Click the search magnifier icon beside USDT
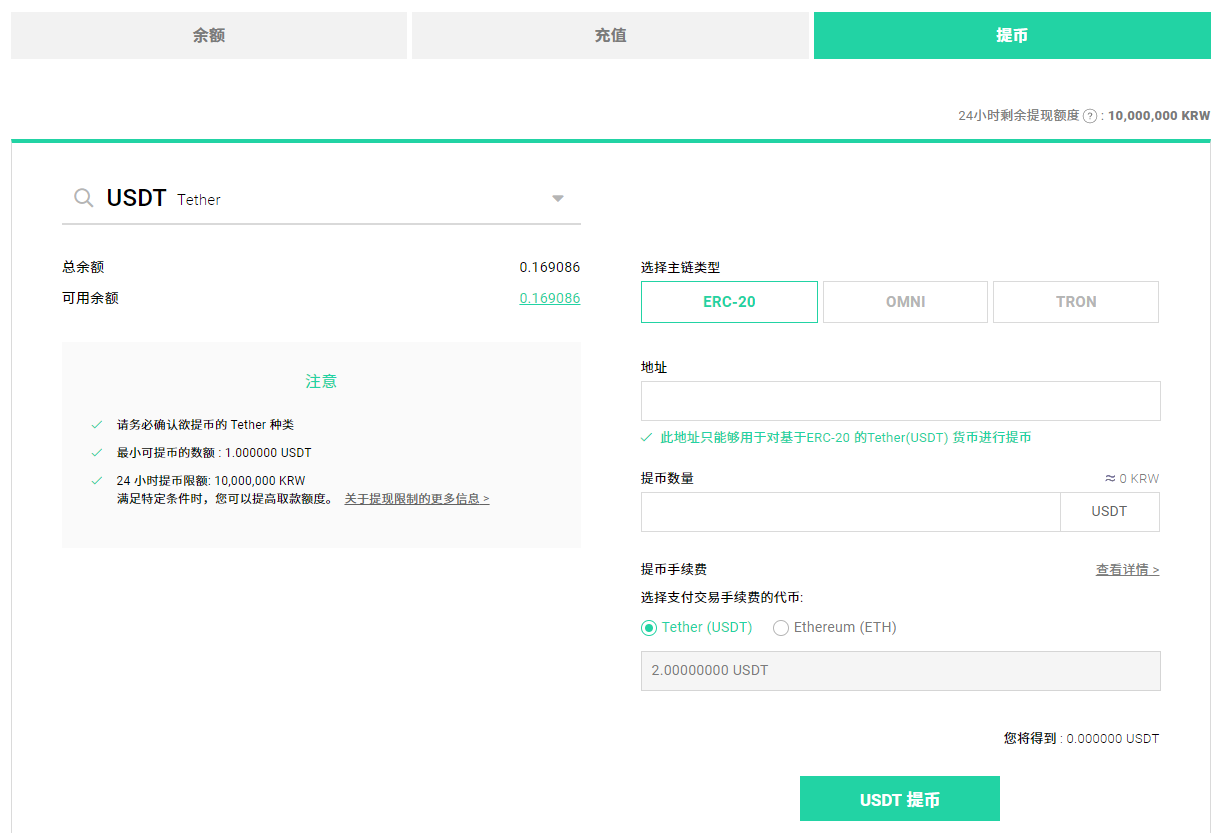 [84, 198]
